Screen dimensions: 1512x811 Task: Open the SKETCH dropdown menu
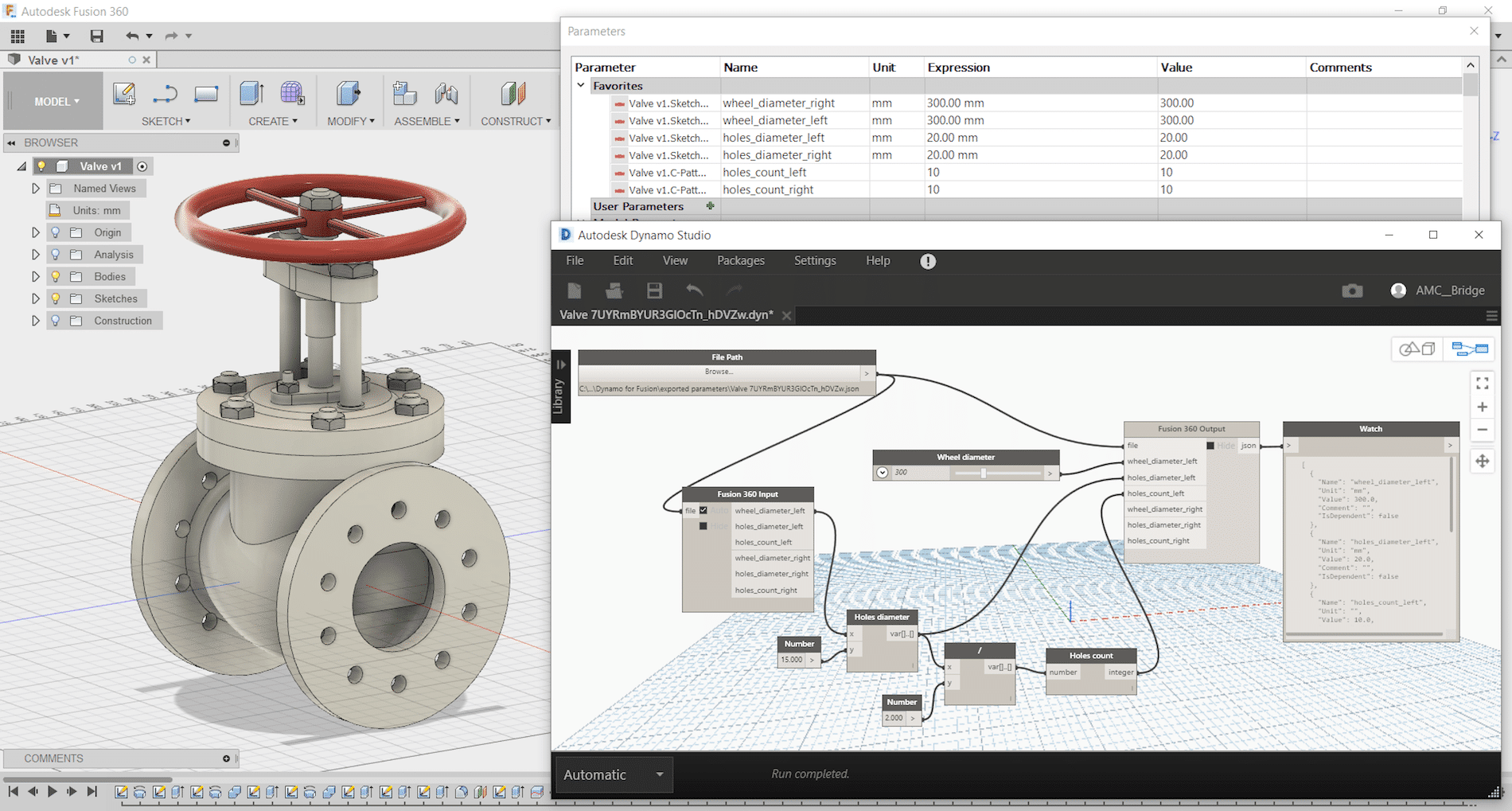[x=166, y=121]
